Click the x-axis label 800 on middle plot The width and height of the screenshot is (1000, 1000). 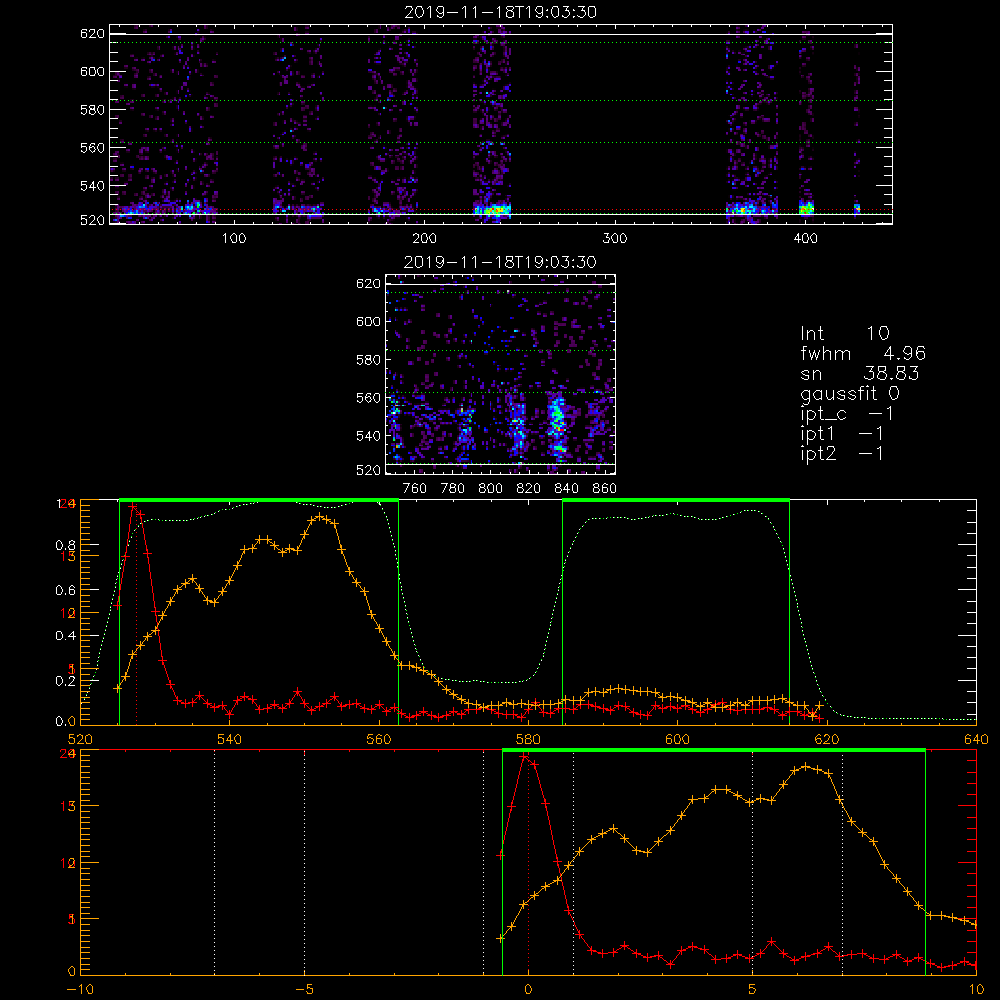(490, 489)
